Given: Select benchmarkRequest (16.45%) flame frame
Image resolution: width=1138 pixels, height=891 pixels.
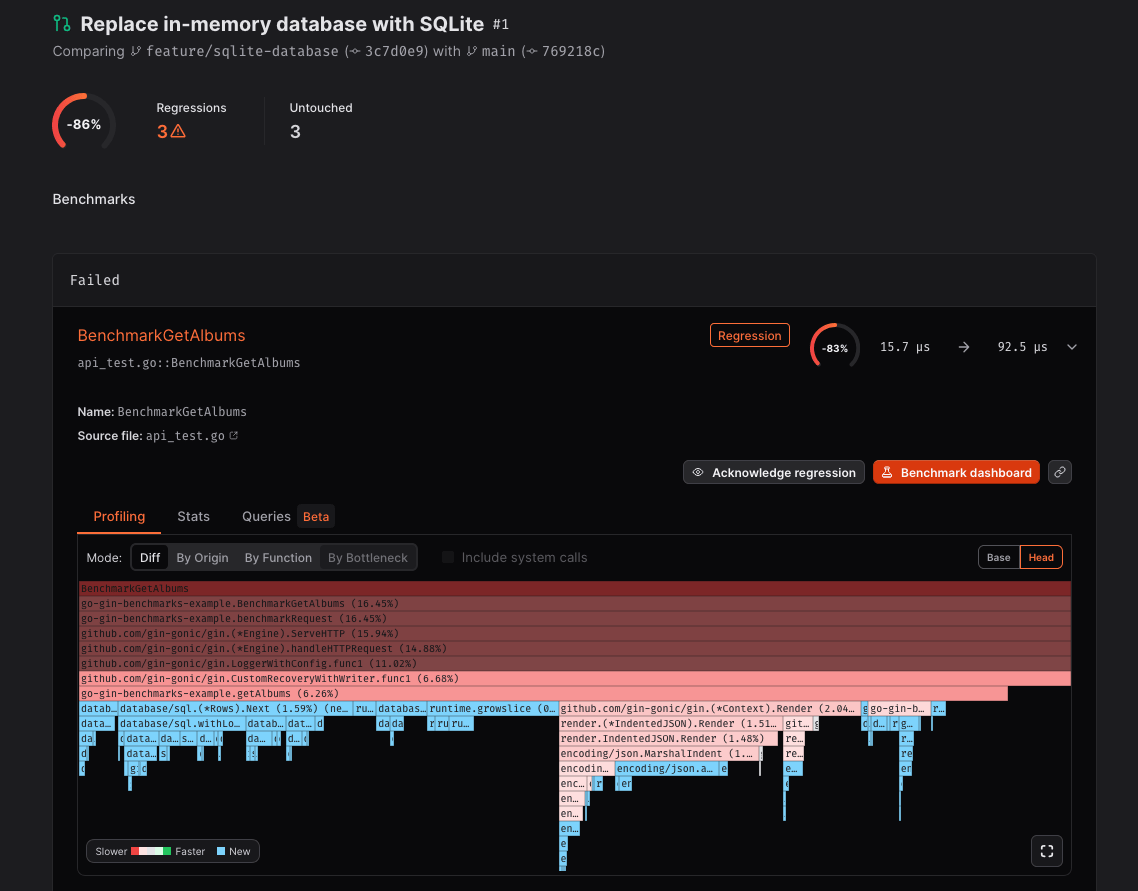Looking at the screenshot, I should pyautogui.click(x=575, y=619).
